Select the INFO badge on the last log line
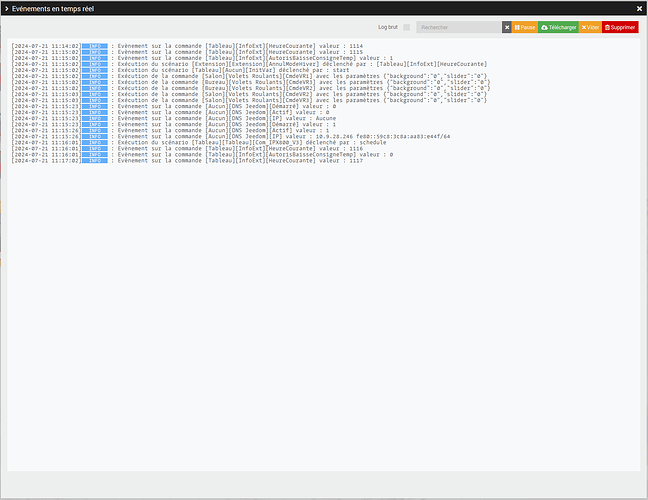The width and height of the screenshot is (648, 500). (95, 160)
